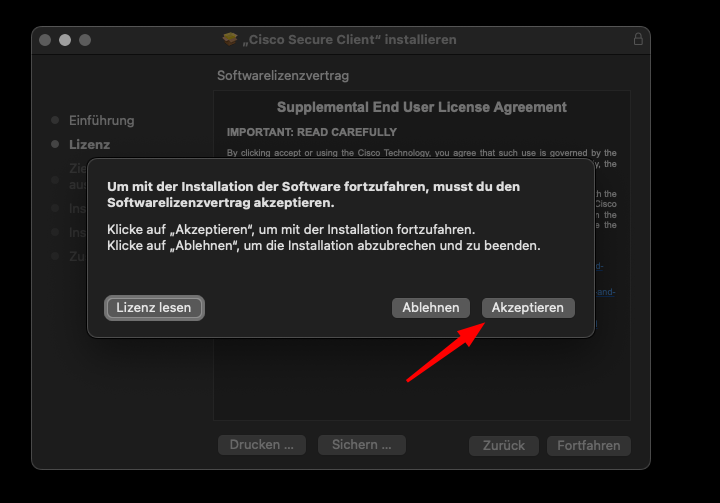Viewport: 720px width, 503px height.
Task: Select the Einführung step in sidebar
Action: click(101, 120)
